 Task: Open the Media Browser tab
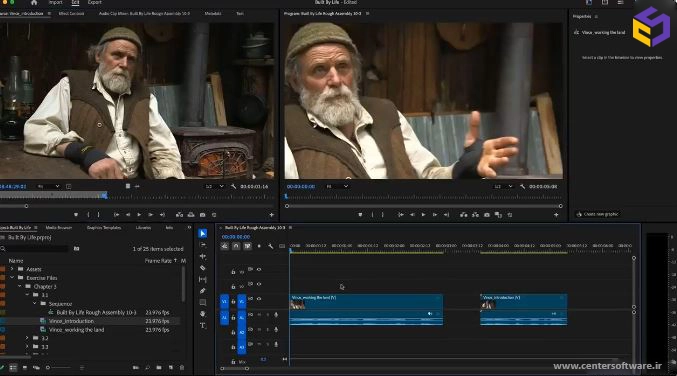coord(59,227)
